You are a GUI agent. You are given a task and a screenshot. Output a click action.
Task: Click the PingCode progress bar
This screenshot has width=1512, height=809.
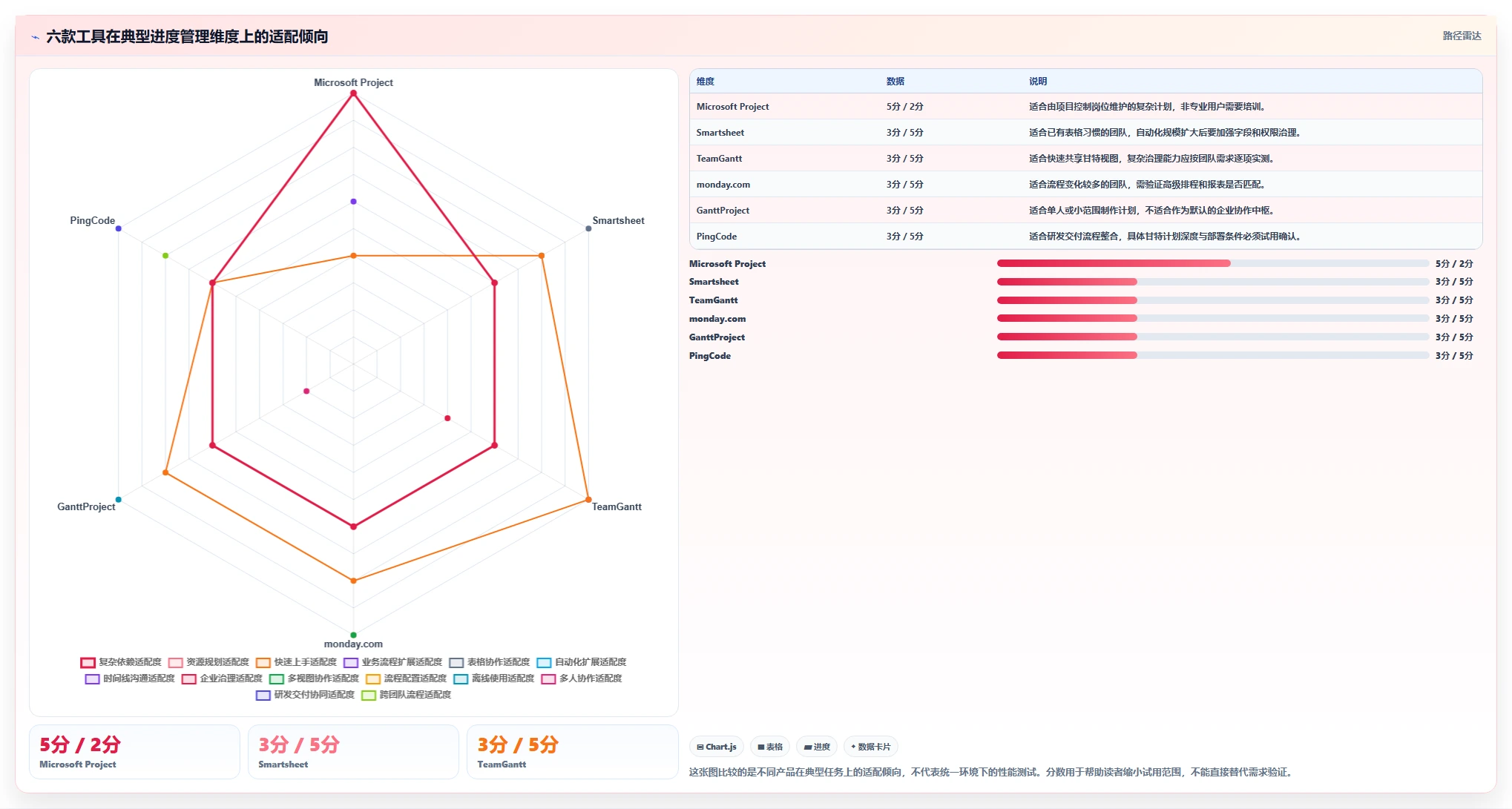click(x=1212, y=355)
